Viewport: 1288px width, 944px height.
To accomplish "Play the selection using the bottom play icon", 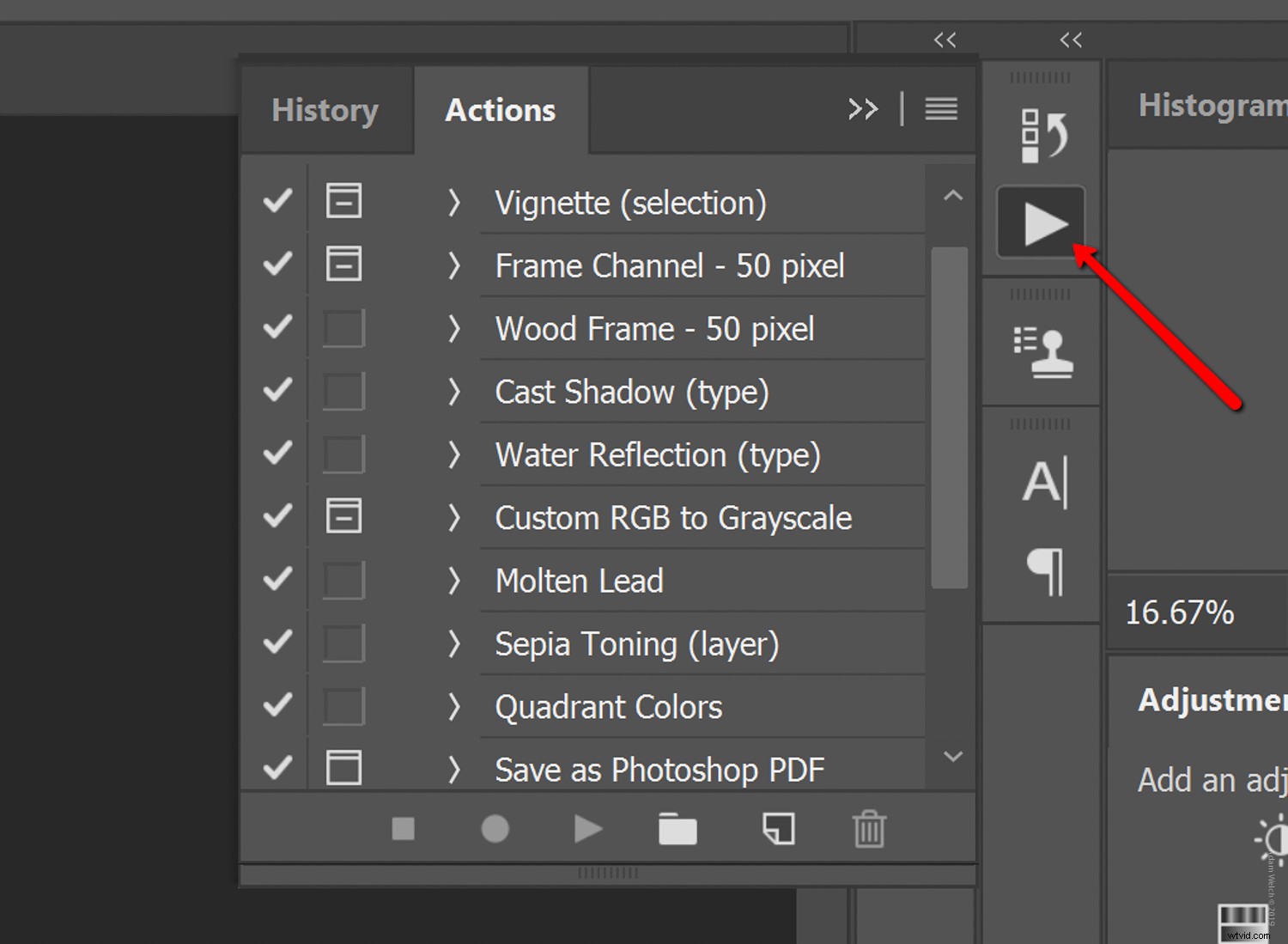I will (588, 829).
